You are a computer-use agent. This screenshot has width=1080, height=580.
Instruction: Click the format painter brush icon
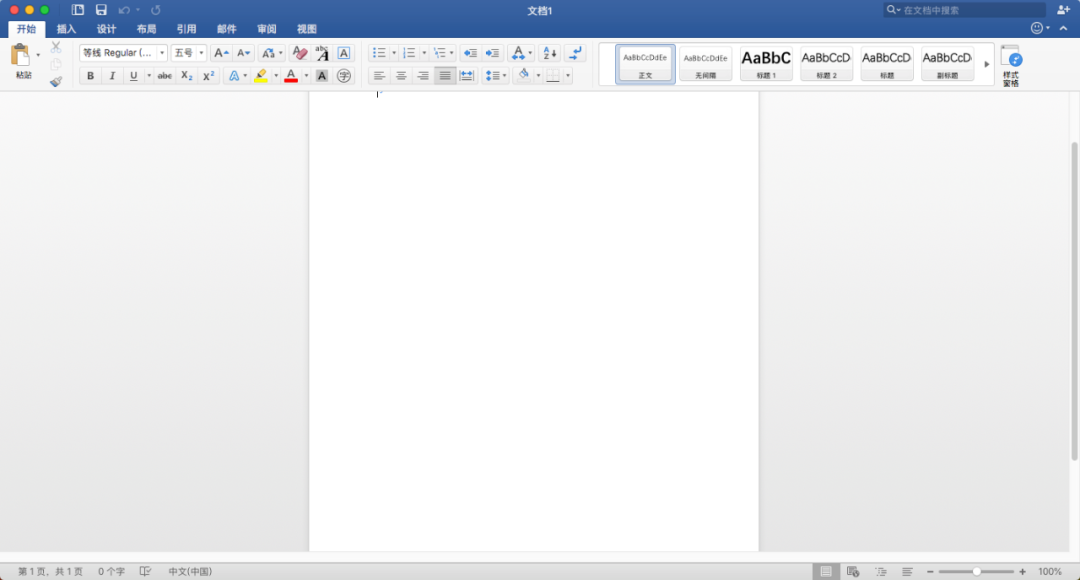[x=56, y=81]
